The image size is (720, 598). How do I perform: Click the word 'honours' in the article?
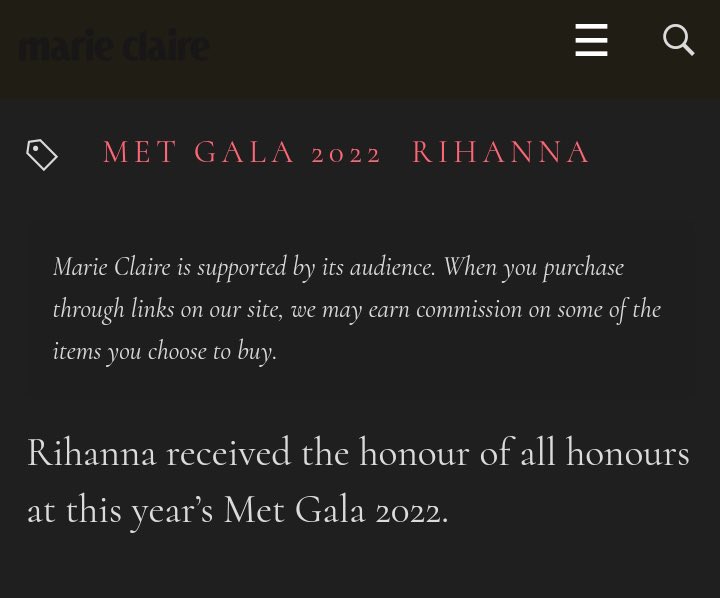pos(628,453)
